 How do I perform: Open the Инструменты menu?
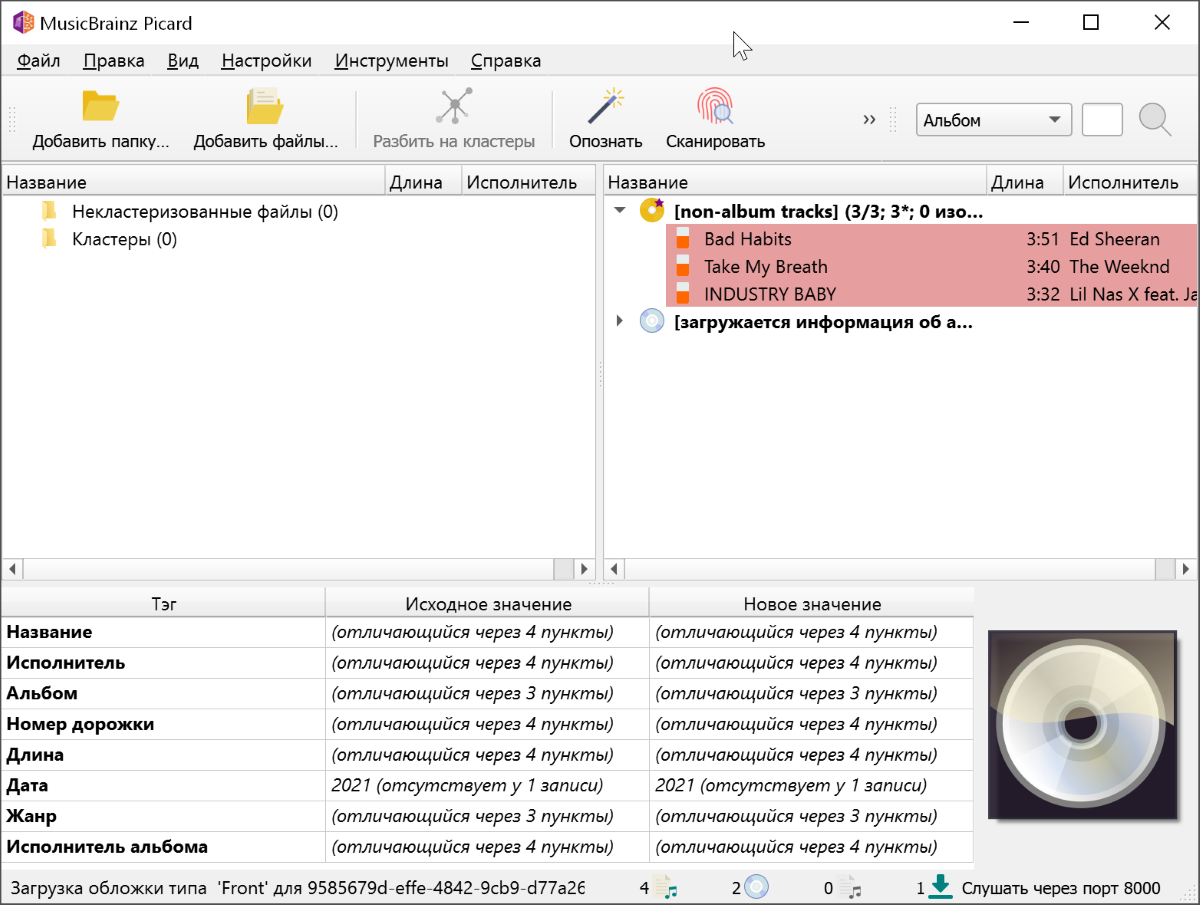pos(392,60)
